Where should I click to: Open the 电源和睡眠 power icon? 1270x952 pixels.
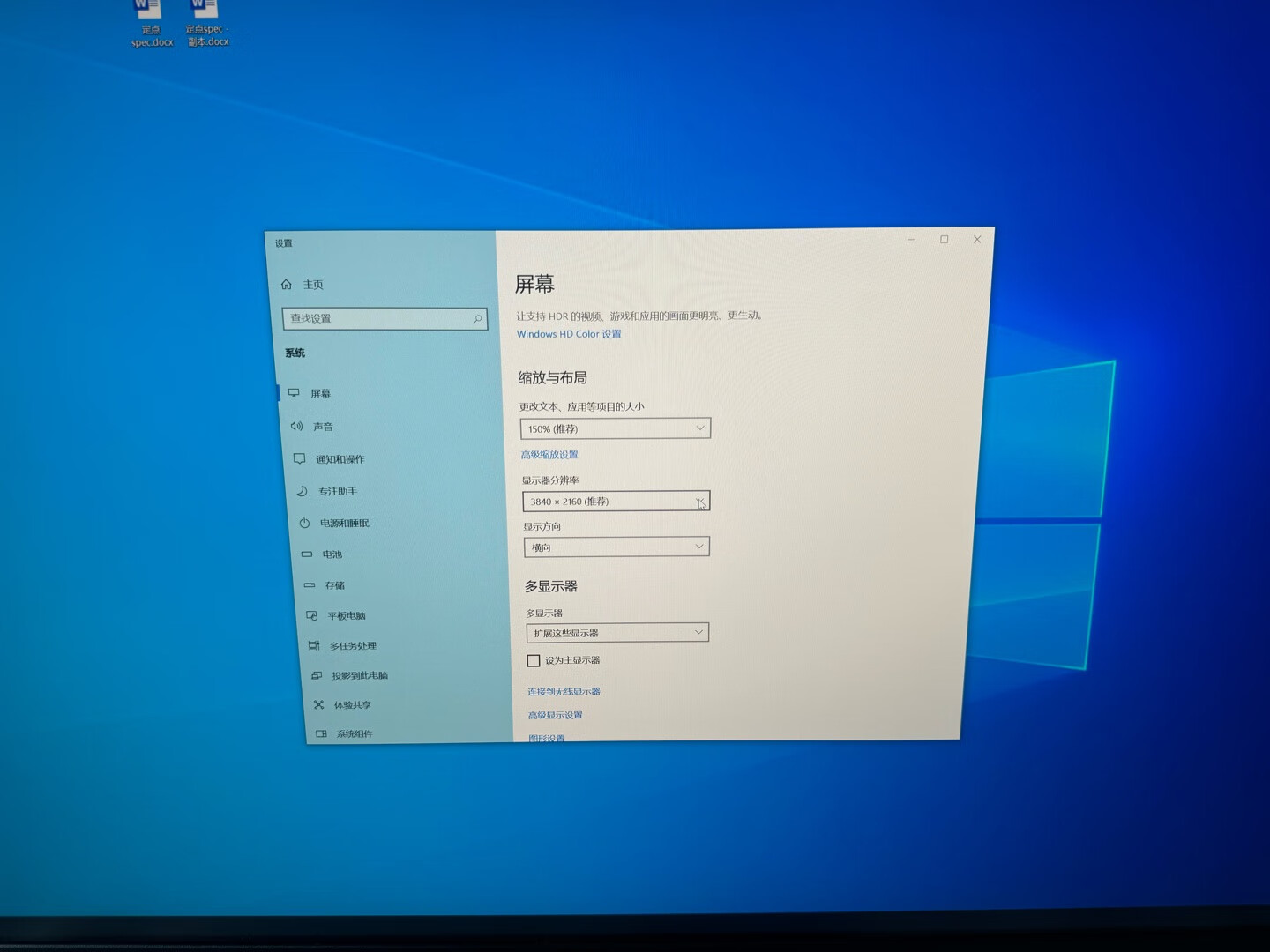click(x=304, y=523)
